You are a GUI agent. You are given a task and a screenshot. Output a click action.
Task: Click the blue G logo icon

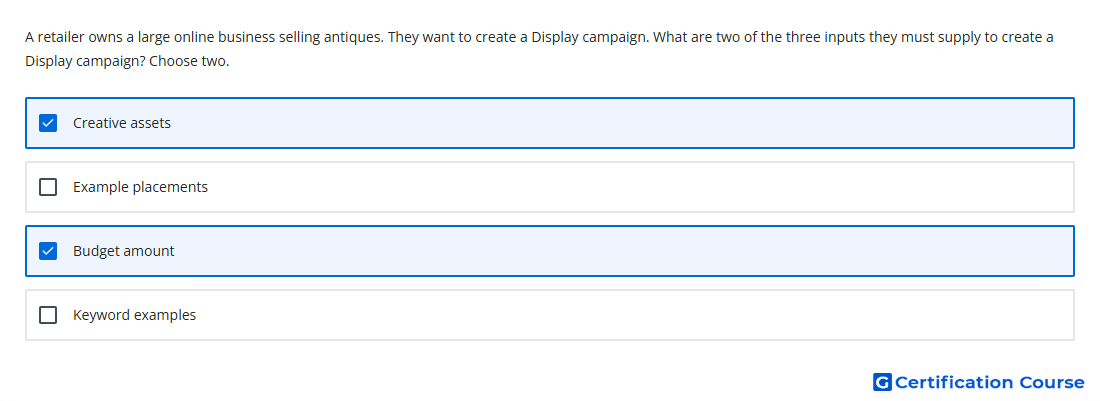882,382
